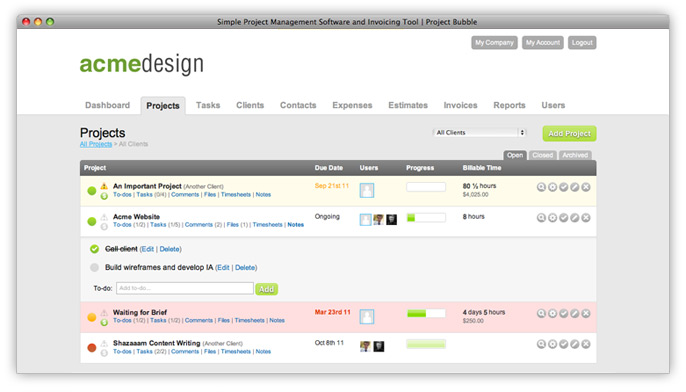Click the All Projects breadcrumb link
Viewport: 686px width, 392px height.
(x=96, y=144)
